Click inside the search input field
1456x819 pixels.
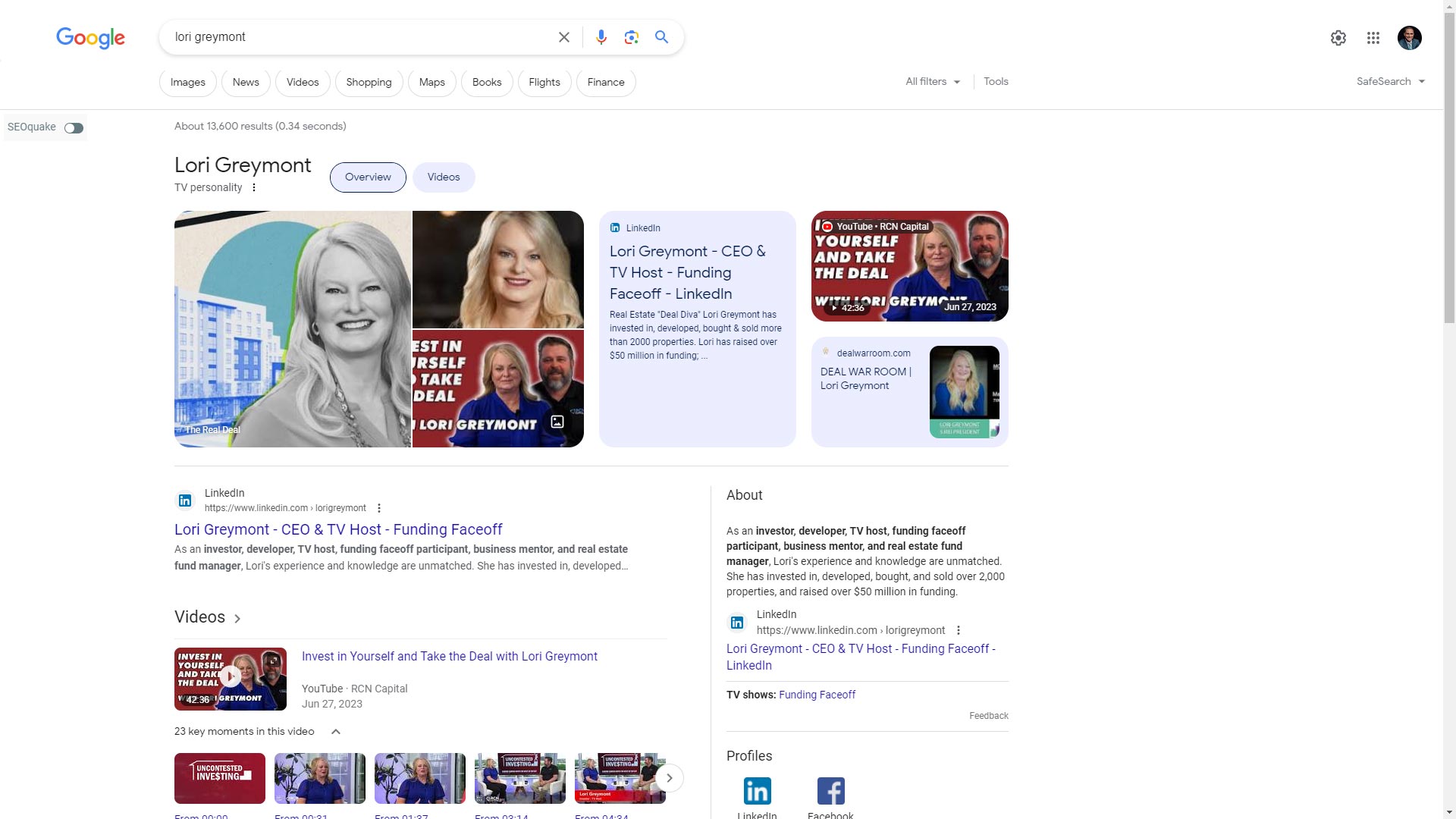(x=360, y=37)
